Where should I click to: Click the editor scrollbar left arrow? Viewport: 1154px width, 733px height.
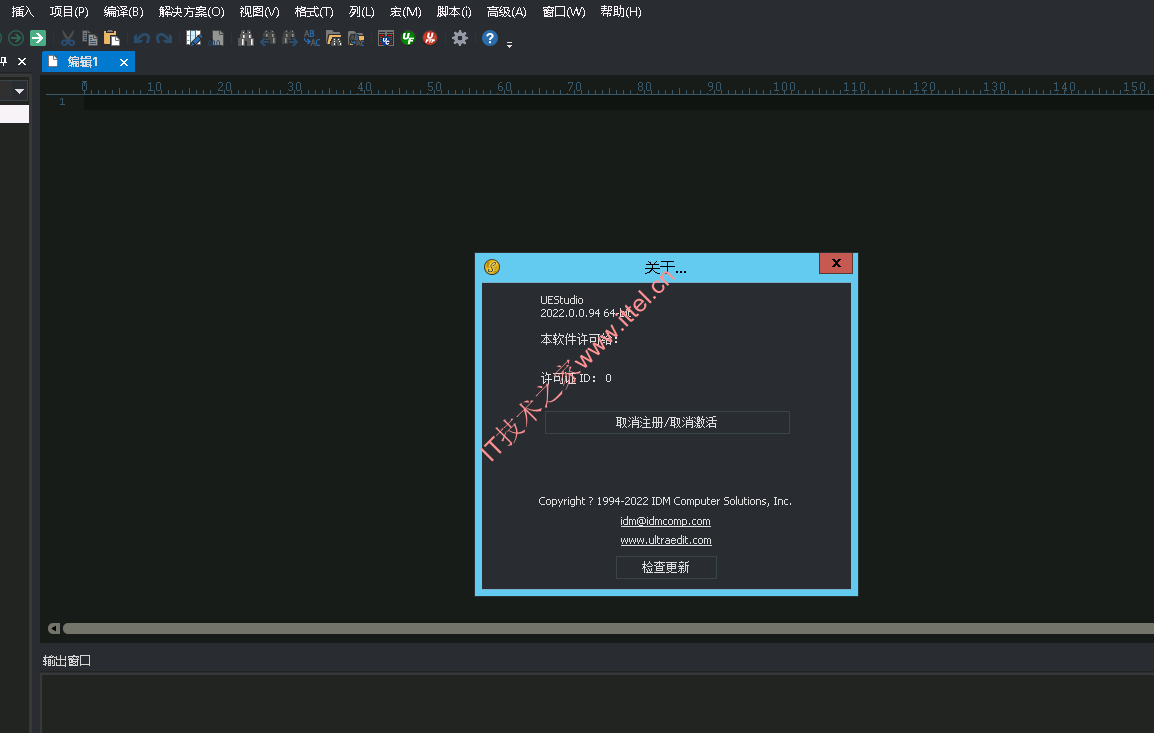coord(54,628)
